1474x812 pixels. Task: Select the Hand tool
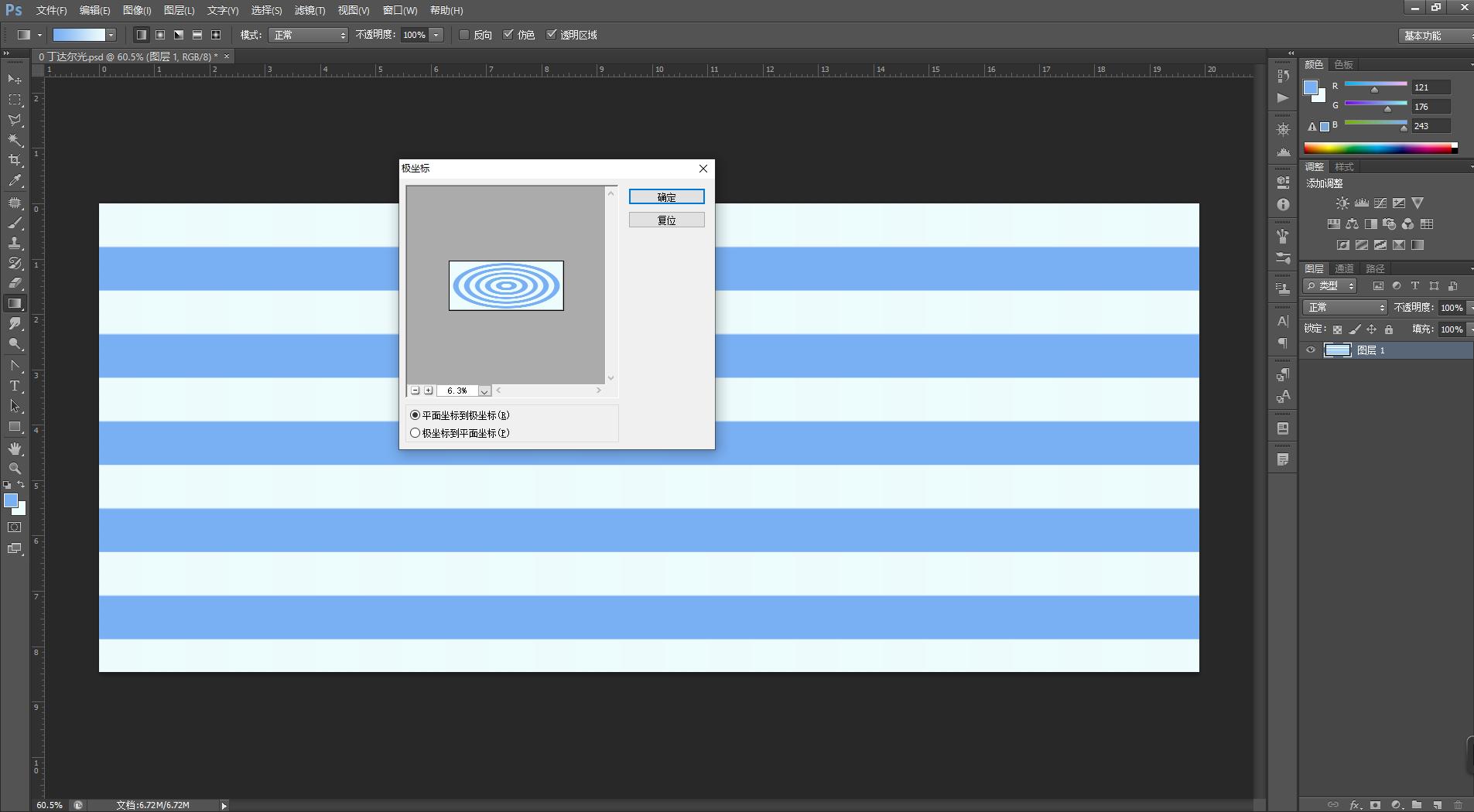15,449
